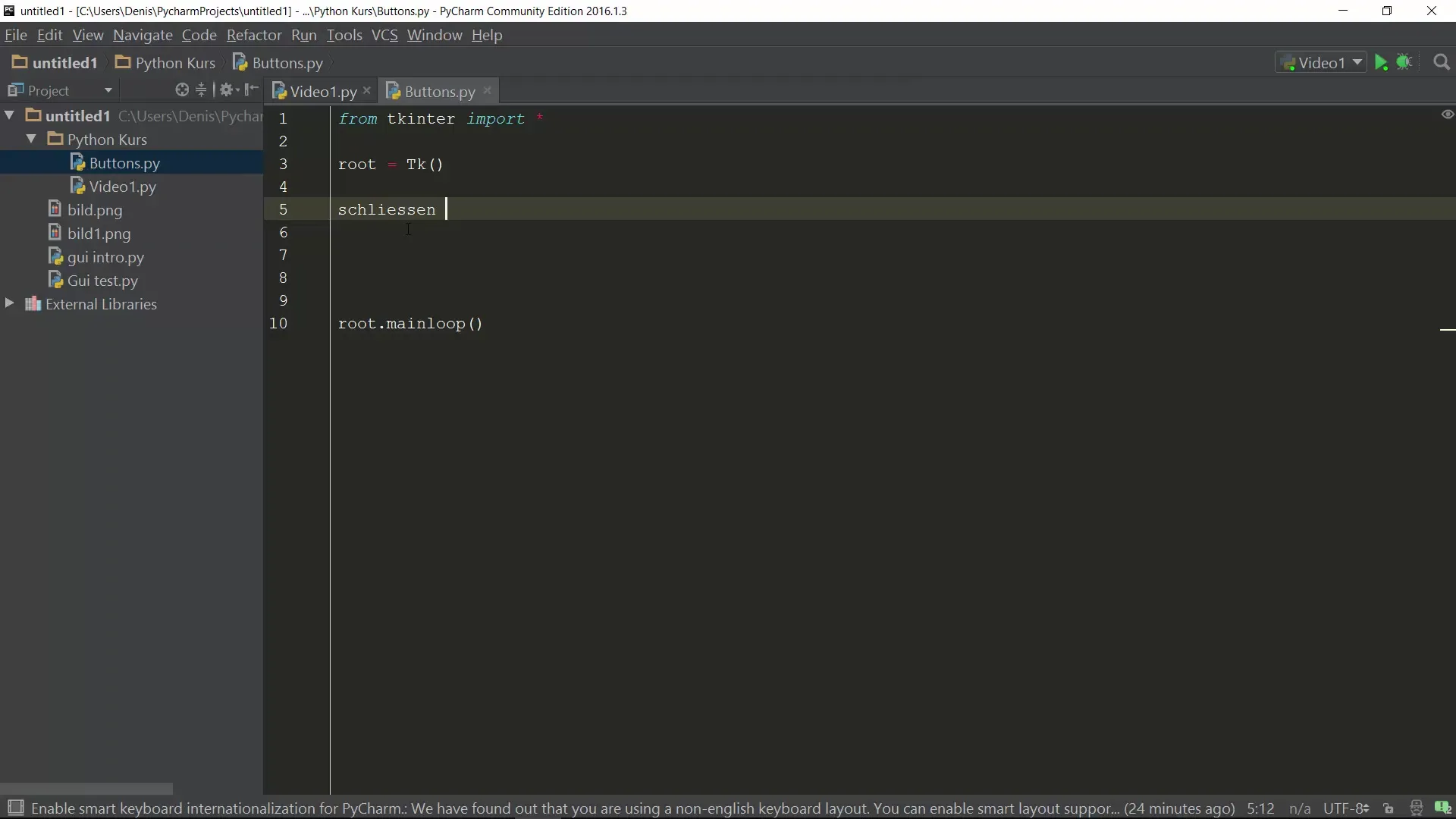Open the Run menu
This screenshot has width=1456, height=819.
tap(304, 35)
